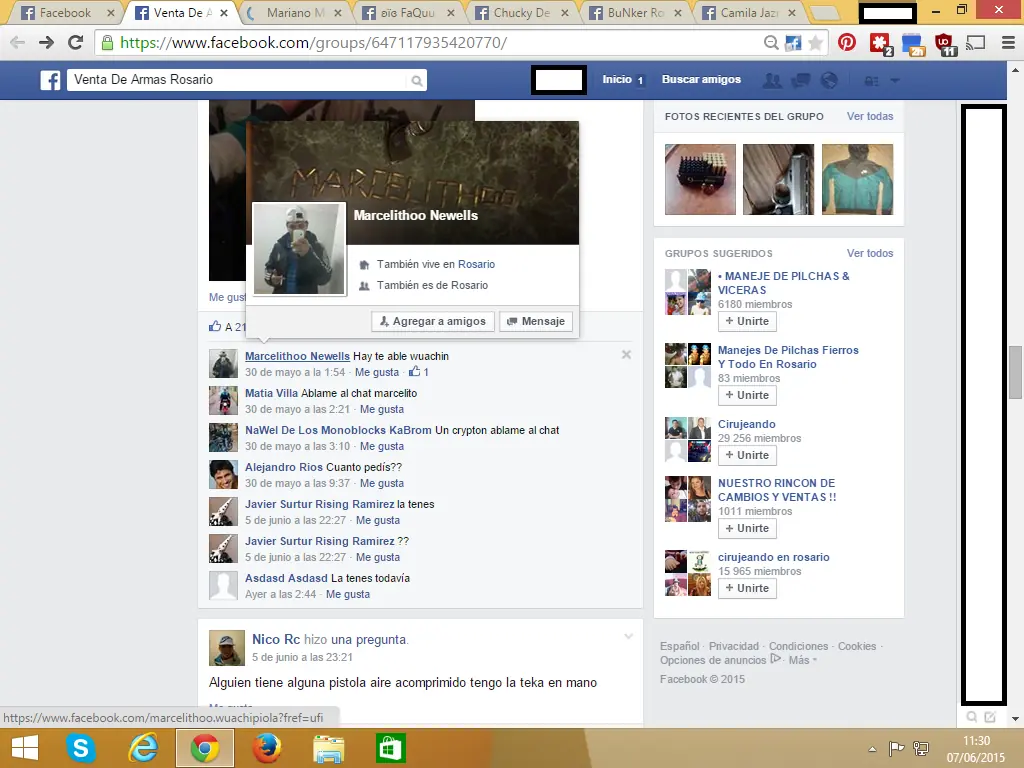1024x768 pixels.
Task: Switch to the Camila Jaz browser tab
Action: [748, 12]
